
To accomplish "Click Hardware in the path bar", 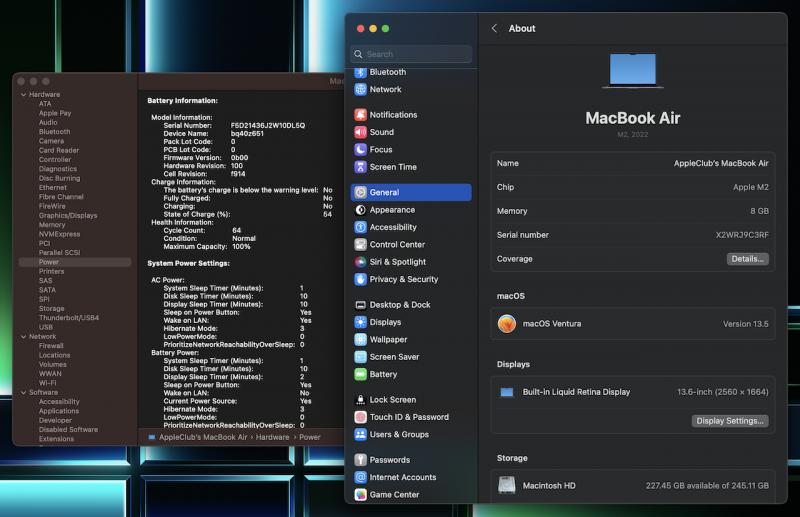I will click(272, 437).
